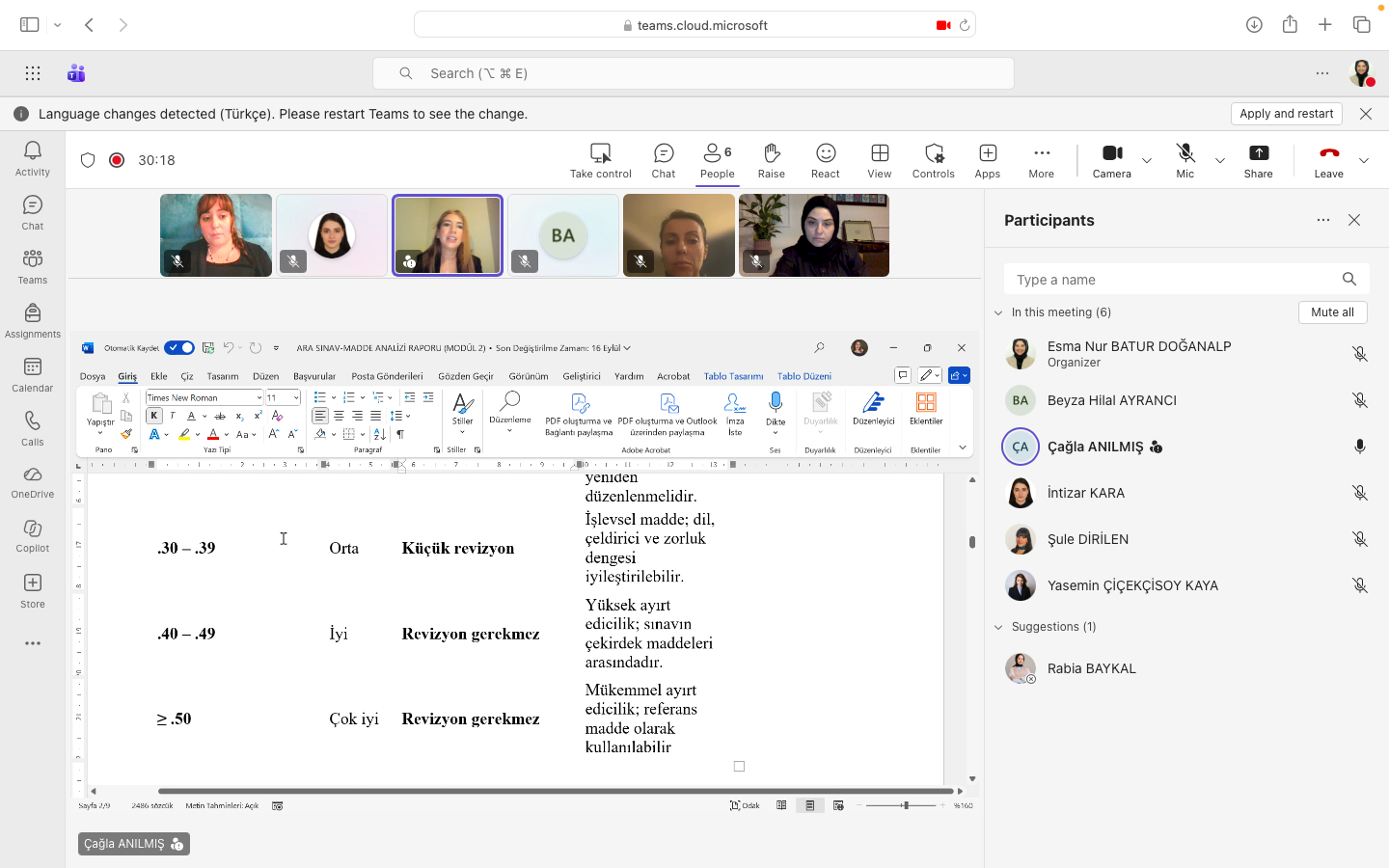This screenshot has height=868, width=1389.
Task: Click Take control in the meeting toolbar
Action: [x=600, y=160]
